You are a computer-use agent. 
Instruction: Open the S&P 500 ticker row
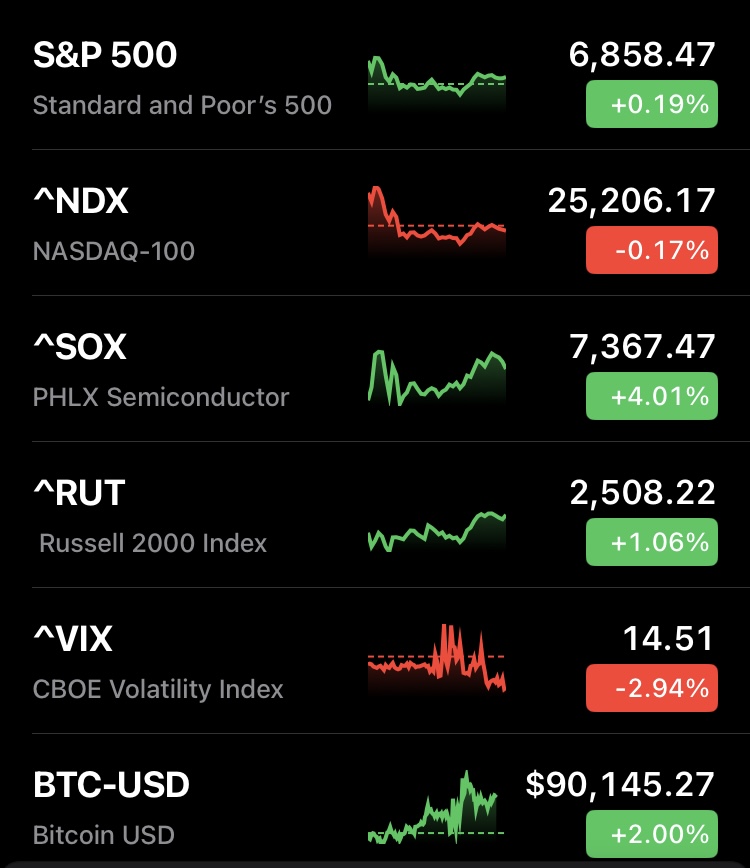105,56
